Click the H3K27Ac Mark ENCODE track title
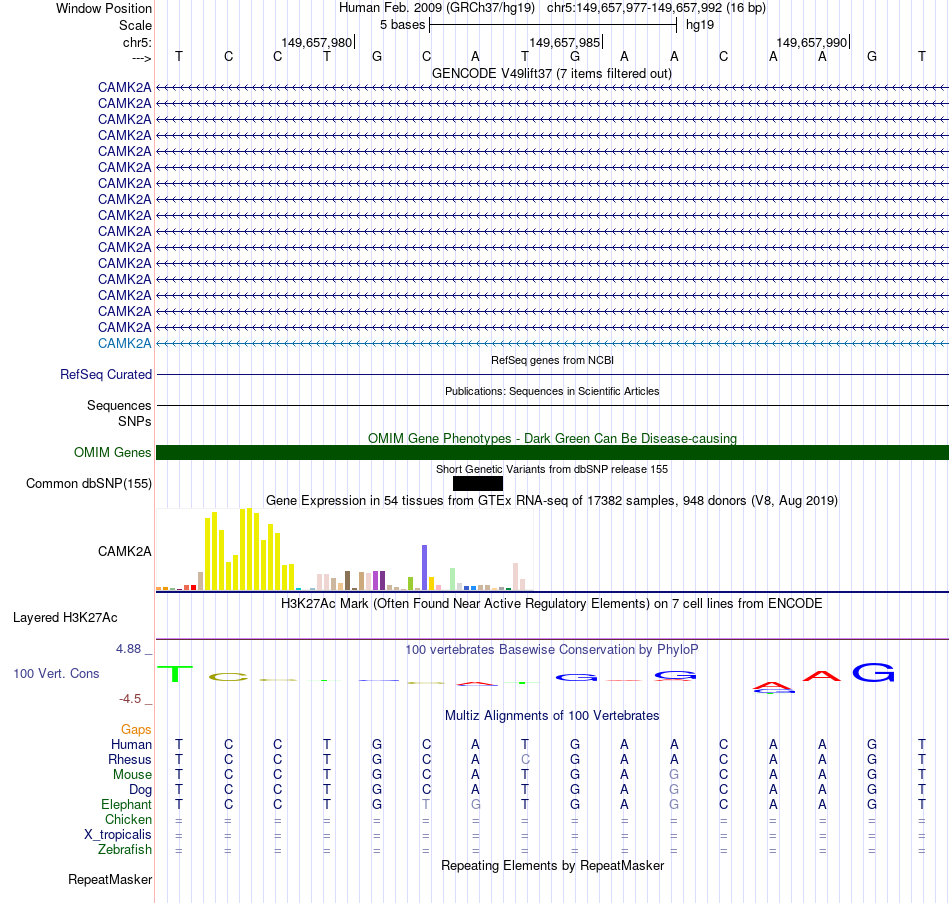This screenshot has width=950, height=903. click(x=551, y=604)
